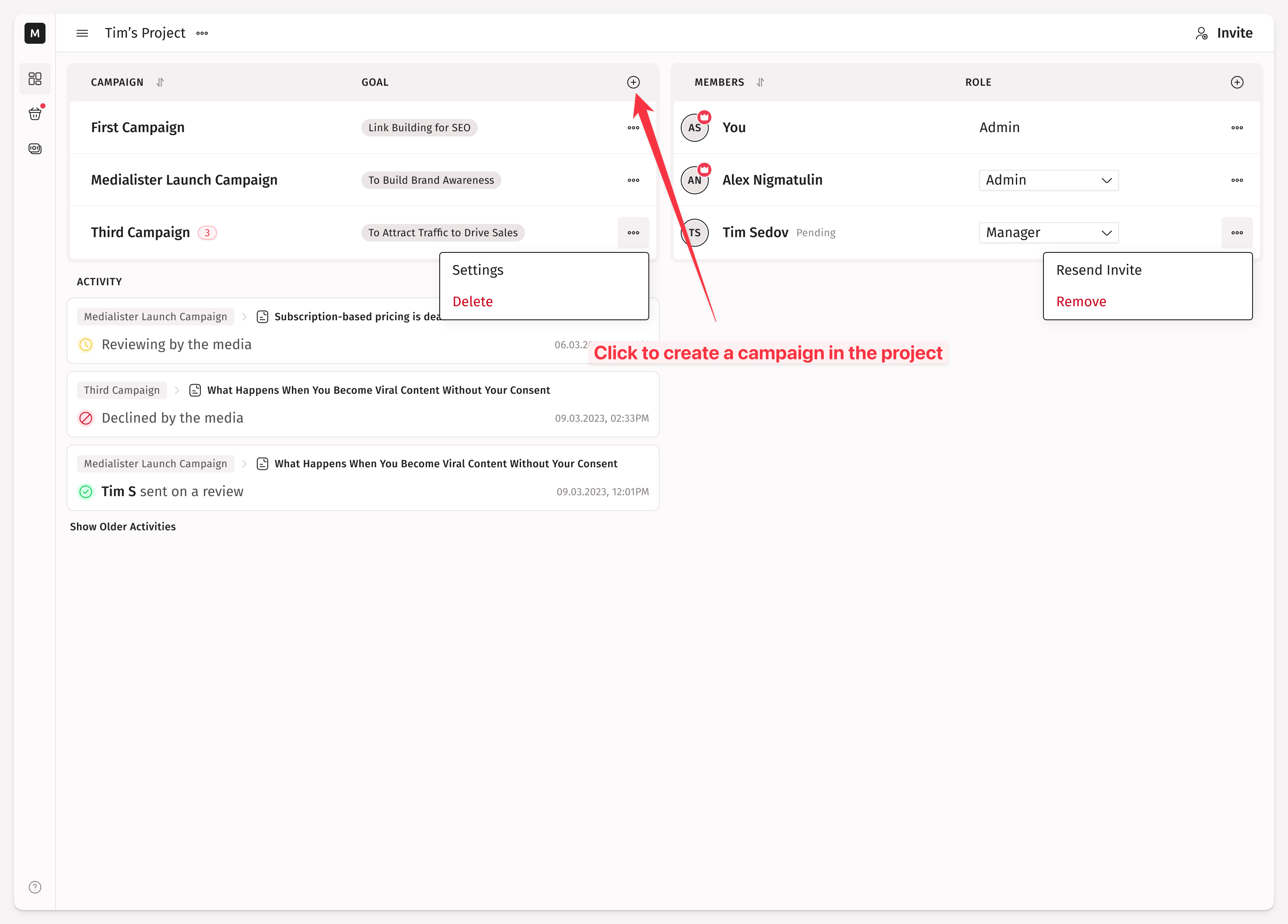Choose Delete in the campaign context menu
Image resolution: width=1288 pixels, height=924 pixels.
coord(472,301)
